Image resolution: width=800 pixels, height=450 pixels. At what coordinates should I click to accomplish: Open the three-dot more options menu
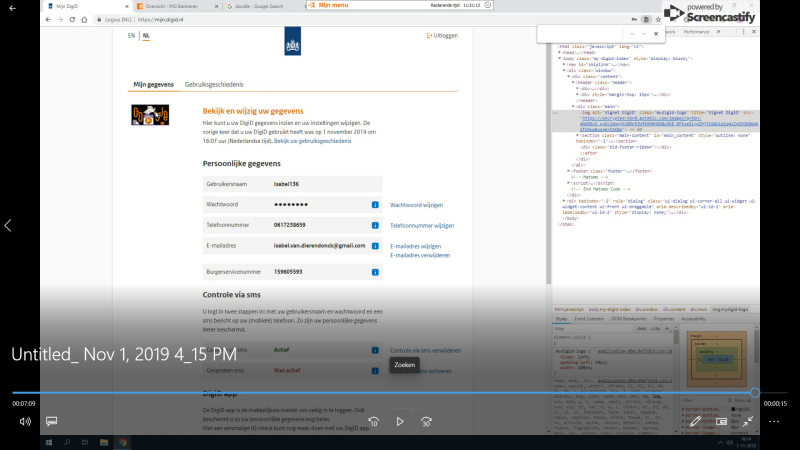(x=774, y=421)
